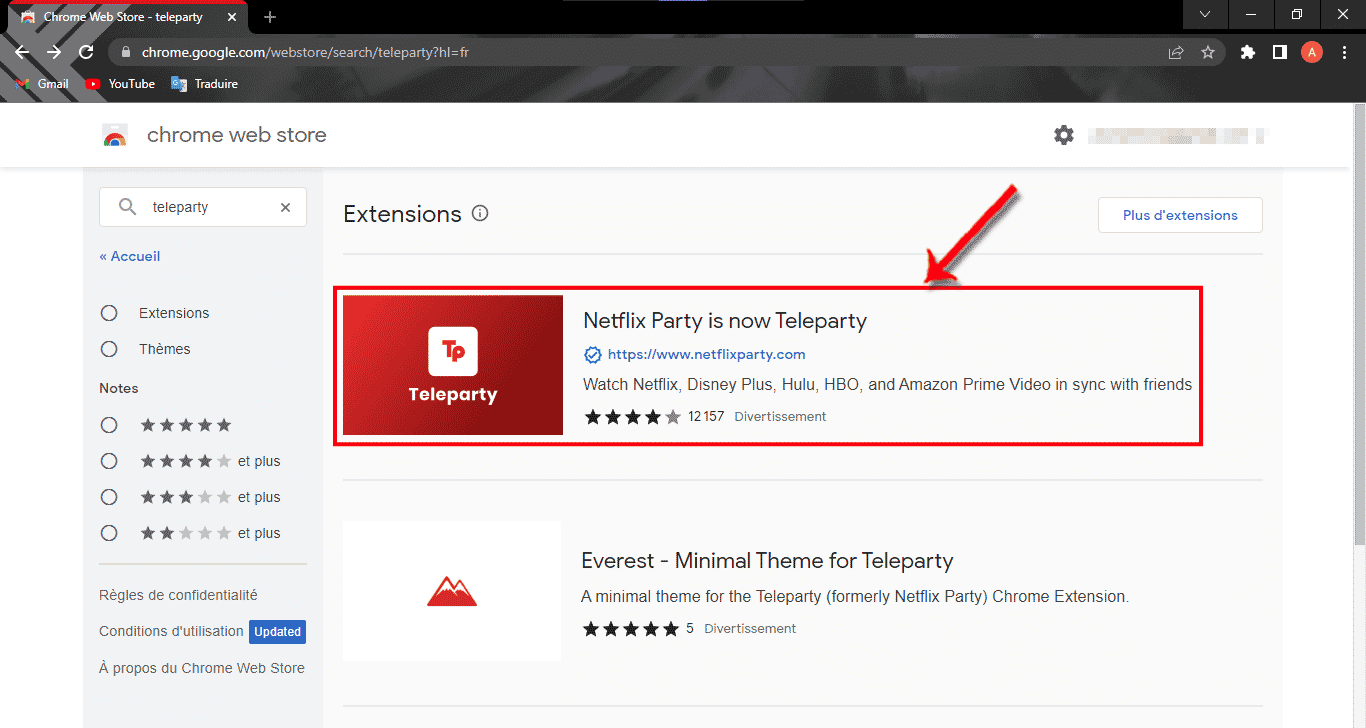This screenshot has width=1366, height=728.
Task: Open the https://www.netflixparty.com link
Action: click(706, 354)
